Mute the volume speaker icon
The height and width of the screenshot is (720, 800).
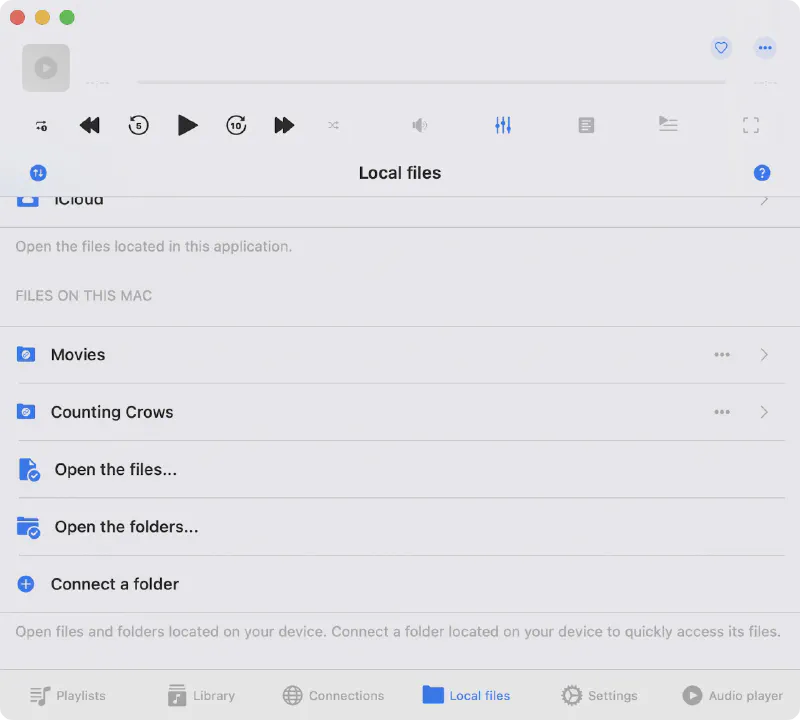(420, 125)
